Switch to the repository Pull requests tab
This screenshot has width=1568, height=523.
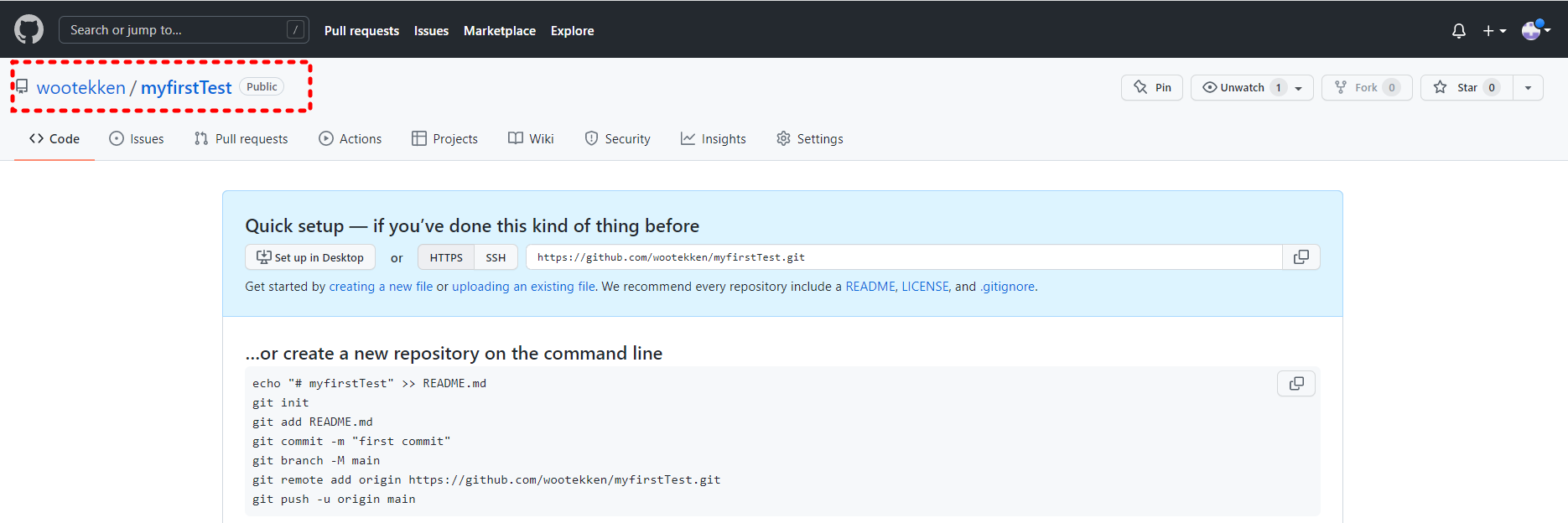241,138
